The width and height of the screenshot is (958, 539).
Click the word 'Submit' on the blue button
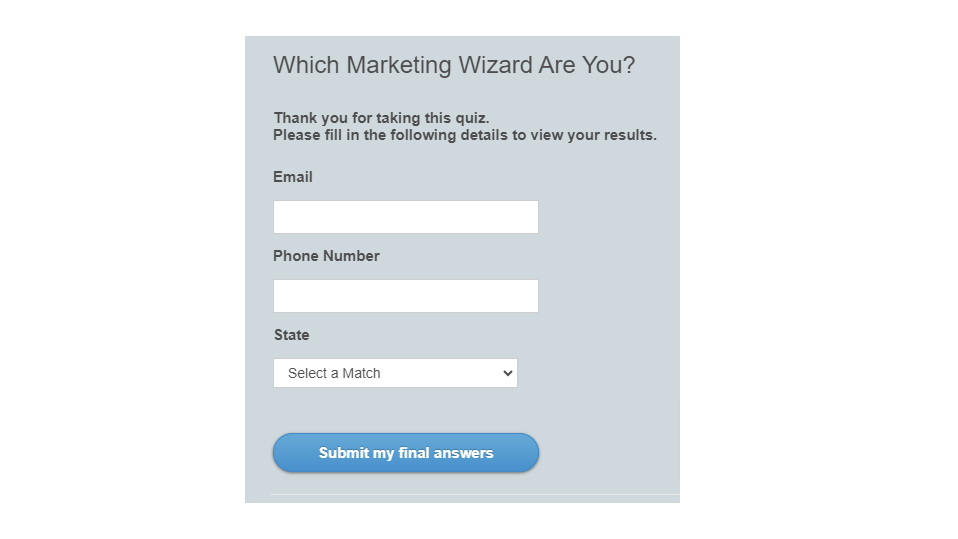pyautogui.click(x=344, y=453)
